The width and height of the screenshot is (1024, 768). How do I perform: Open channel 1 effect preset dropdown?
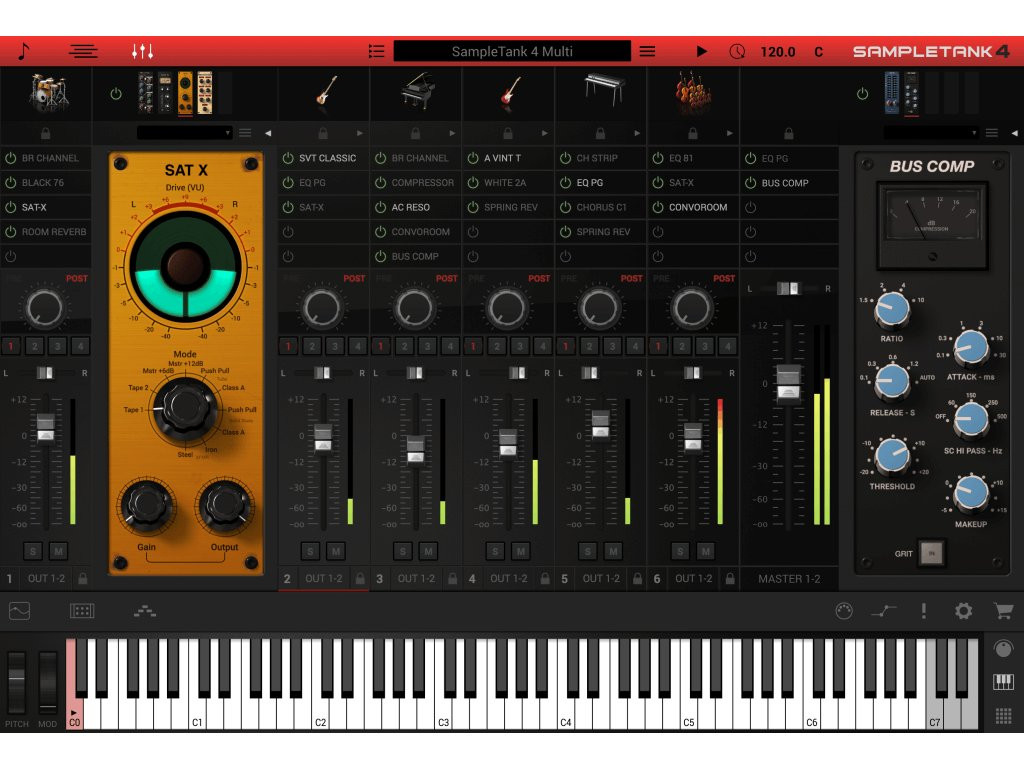click(x=185, y=132)
